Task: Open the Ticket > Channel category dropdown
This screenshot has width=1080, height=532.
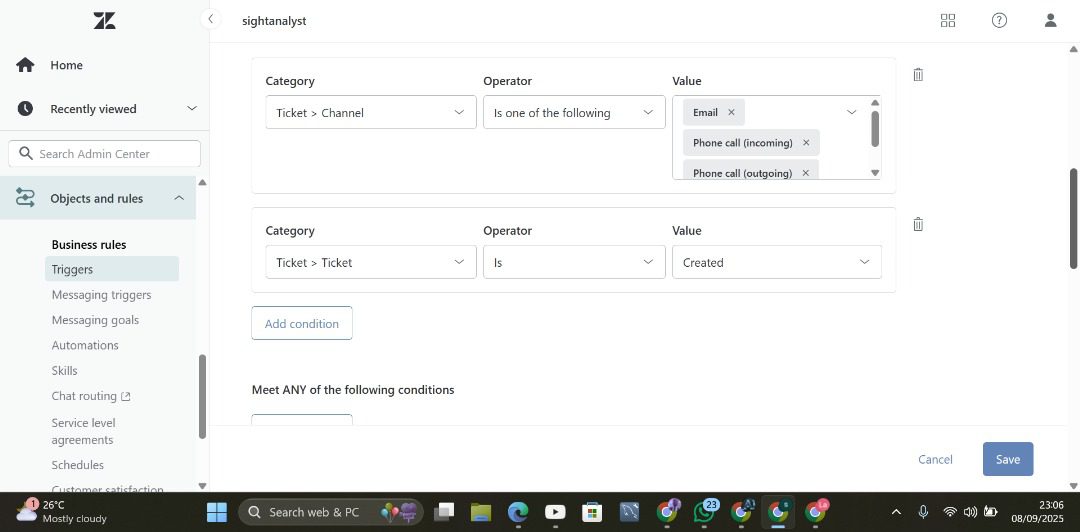Action: 370,113
